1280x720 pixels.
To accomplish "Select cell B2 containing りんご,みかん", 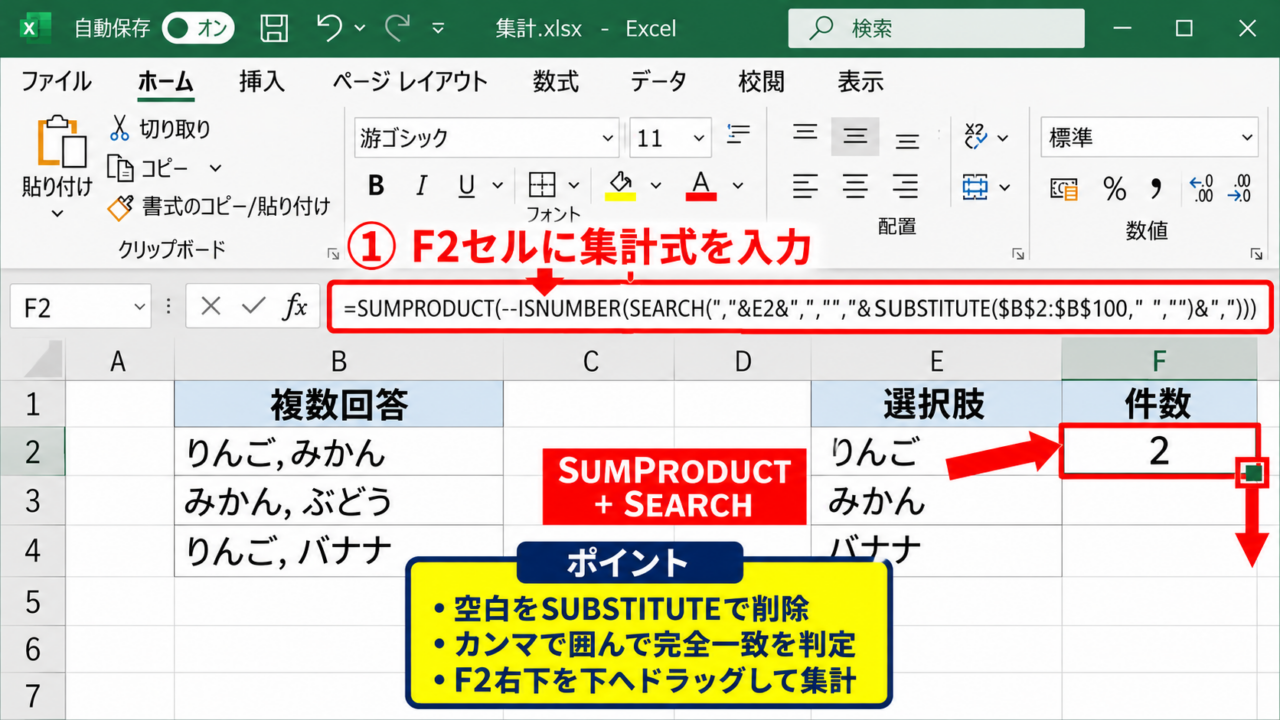I will point(339,452).
